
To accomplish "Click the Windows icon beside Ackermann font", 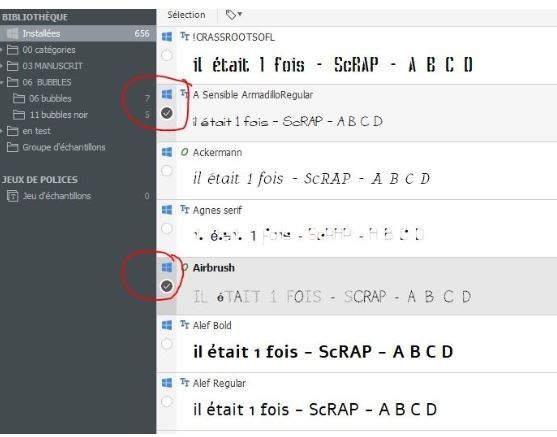I will coord(167,152).
